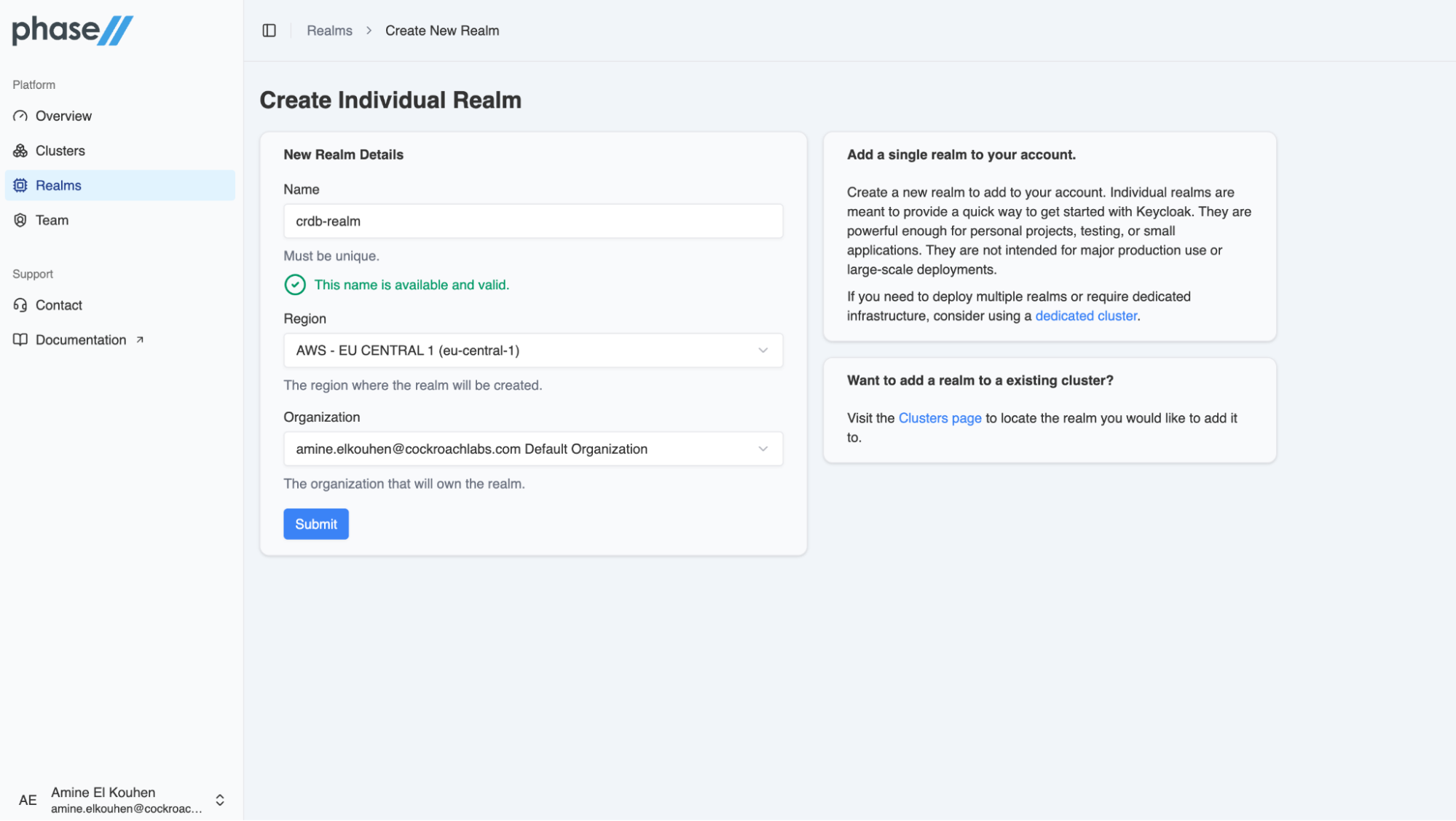Click the Contact headset icon
1456x821 pixels.
click(x=20, y=305)
